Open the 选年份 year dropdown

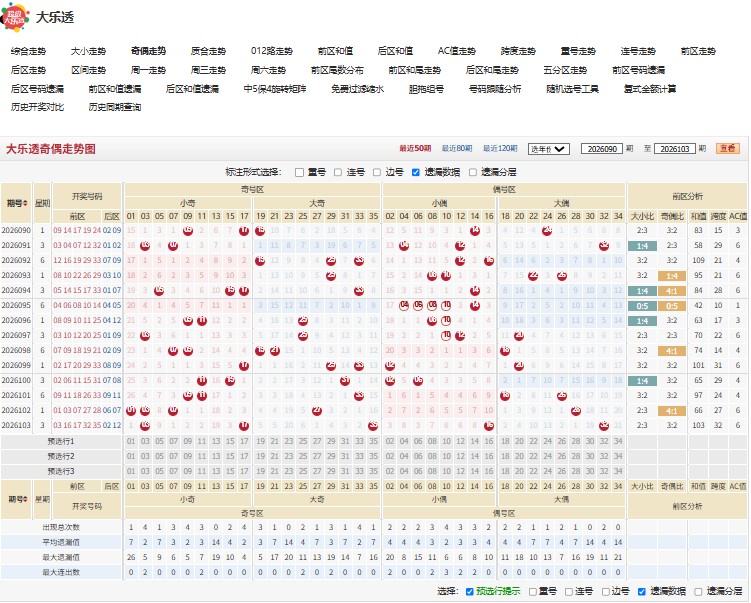click(x=548, y=149)
